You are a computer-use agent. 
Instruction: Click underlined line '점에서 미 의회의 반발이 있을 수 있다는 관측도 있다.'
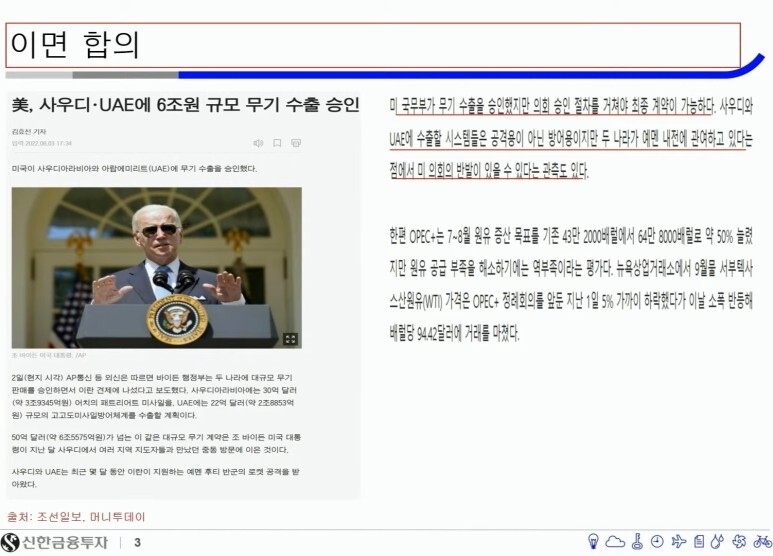[489, 171]
